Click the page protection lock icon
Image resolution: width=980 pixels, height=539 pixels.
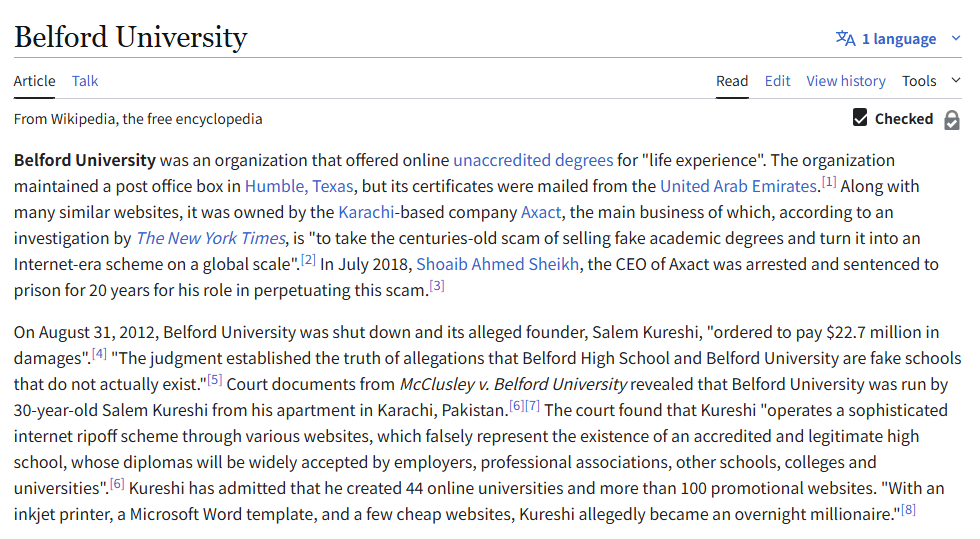[x=952, y=119]
